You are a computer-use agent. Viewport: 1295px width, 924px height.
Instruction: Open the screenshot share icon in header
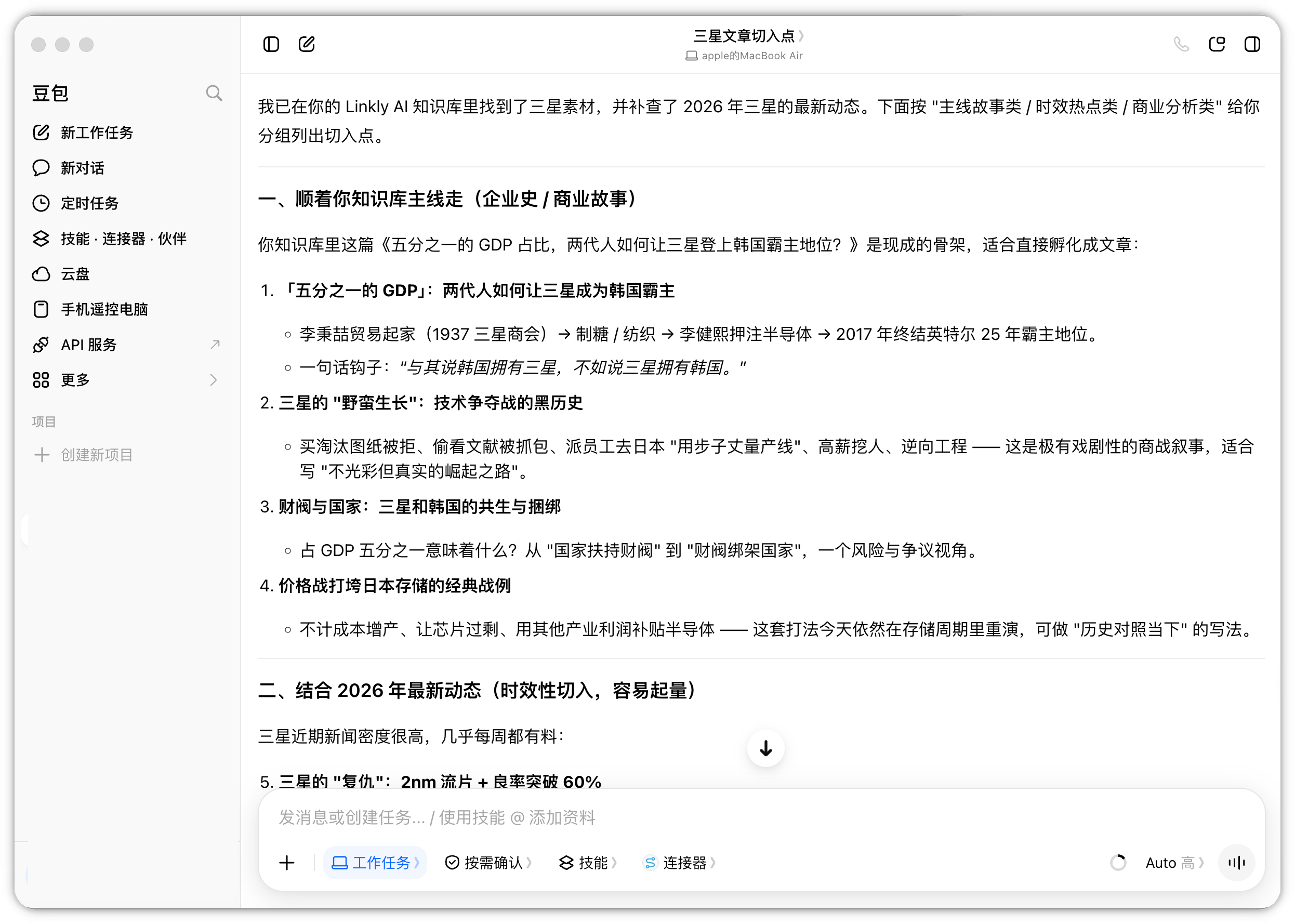coord(1217,44)
